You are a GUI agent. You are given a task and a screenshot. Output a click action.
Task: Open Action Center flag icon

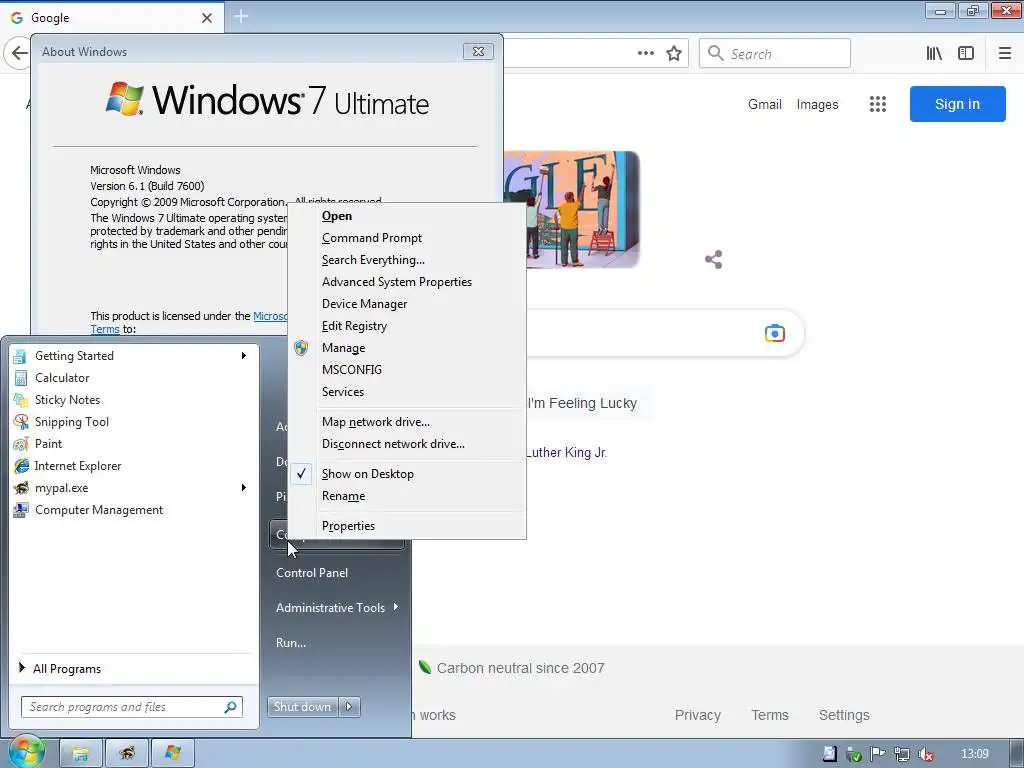(x=878, y=754)
